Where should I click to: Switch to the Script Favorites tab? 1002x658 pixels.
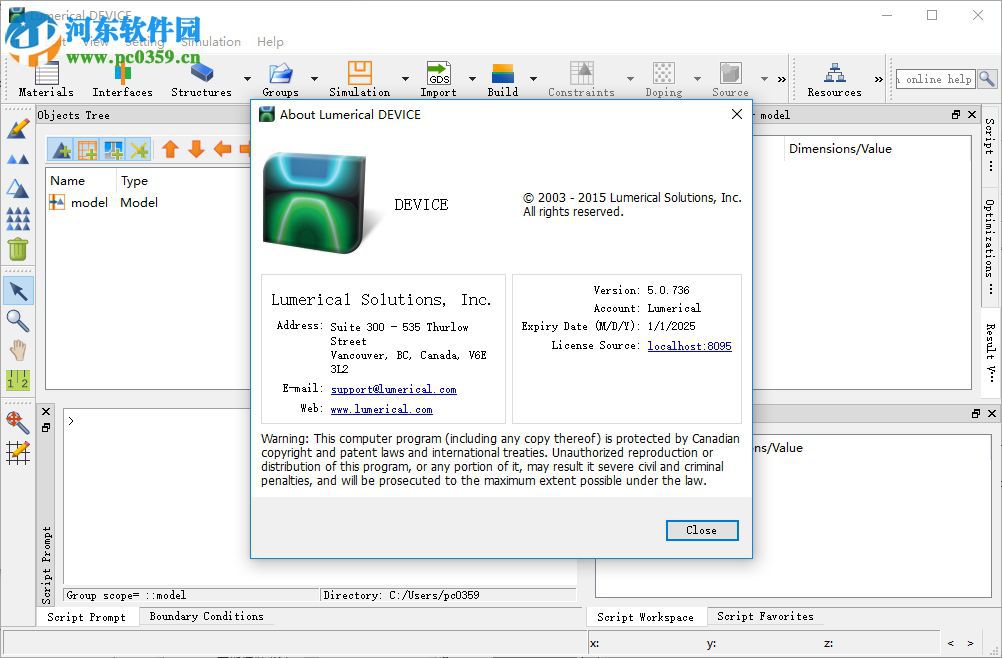point(765,617)
